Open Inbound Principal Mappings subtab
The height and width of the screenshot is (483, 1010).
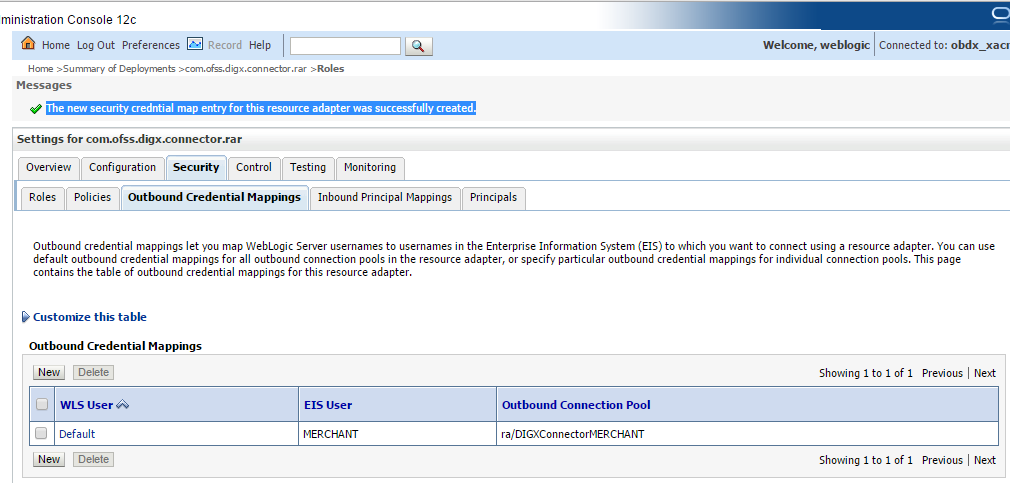click(x=385, y=198)
